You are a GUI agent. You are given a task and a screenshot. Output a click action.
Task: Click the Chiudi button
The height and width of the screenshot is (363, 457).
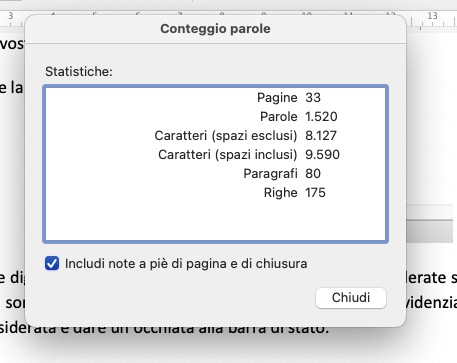click(351, 298)
